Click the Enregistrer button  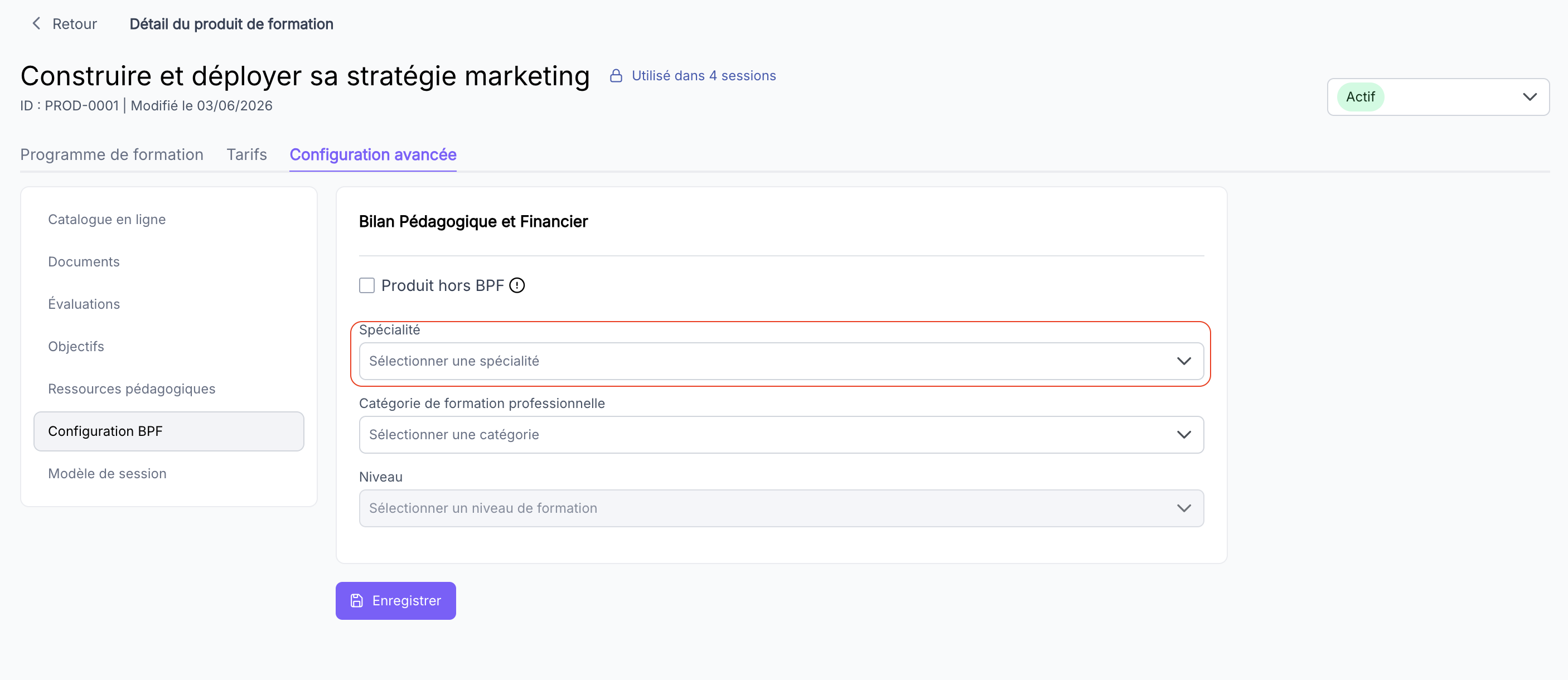[396, 601]
